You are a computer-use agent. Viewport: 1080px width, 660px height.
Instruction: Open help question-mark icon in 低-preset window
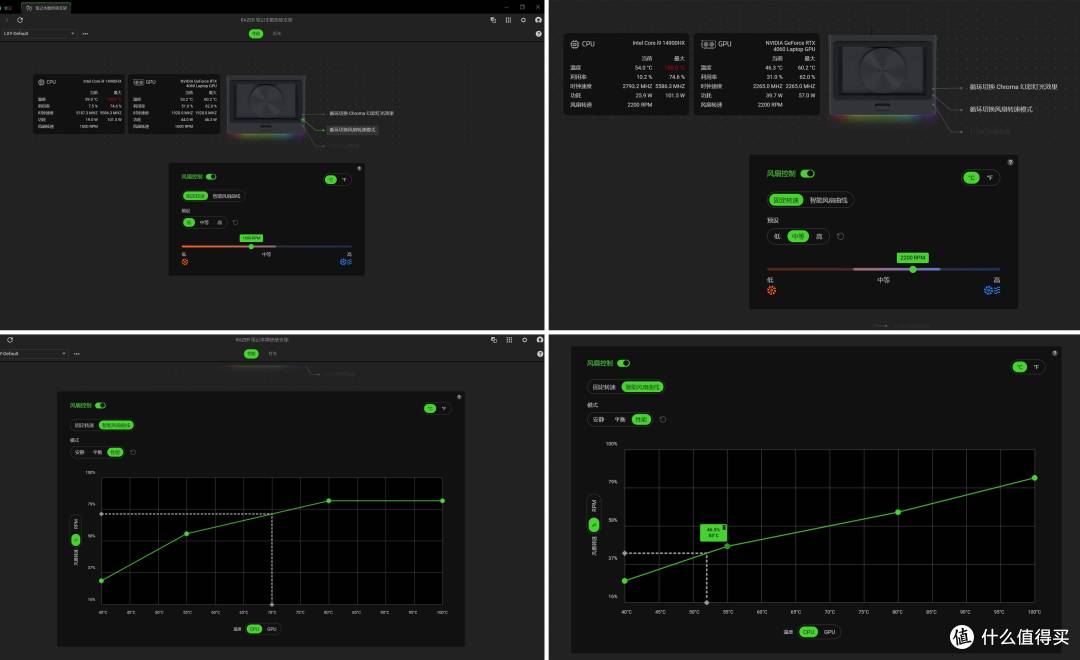(x=539, y=34)
